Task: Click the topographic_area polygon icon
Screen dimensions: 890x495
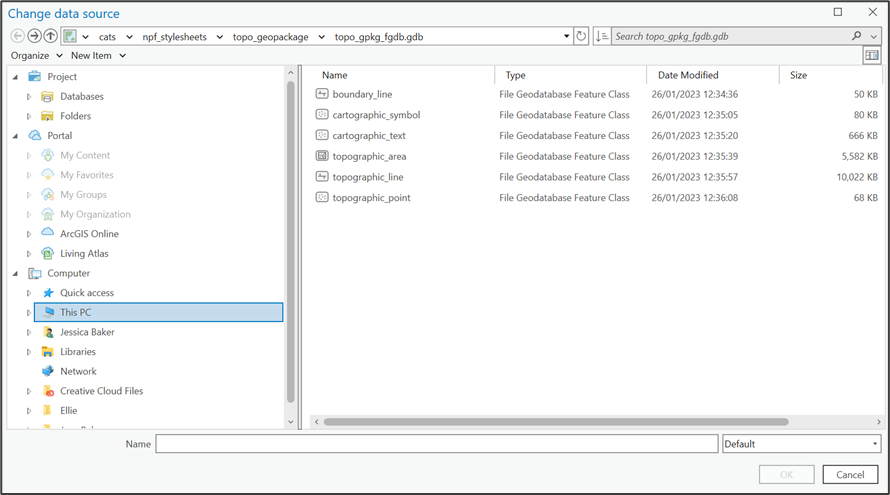Action: [322, 156]
